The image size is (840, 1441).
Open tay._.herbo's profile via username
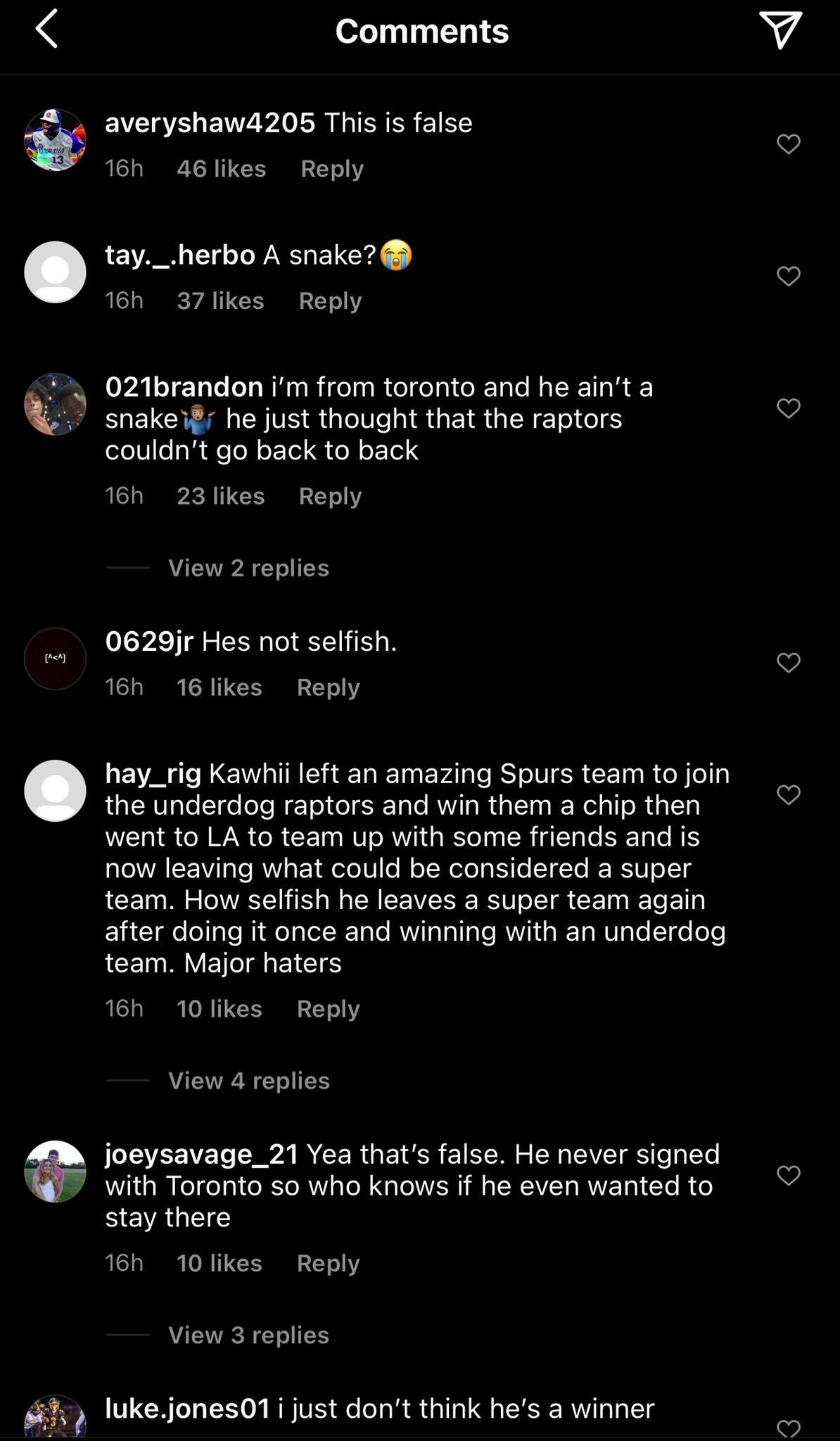(178, 255)
